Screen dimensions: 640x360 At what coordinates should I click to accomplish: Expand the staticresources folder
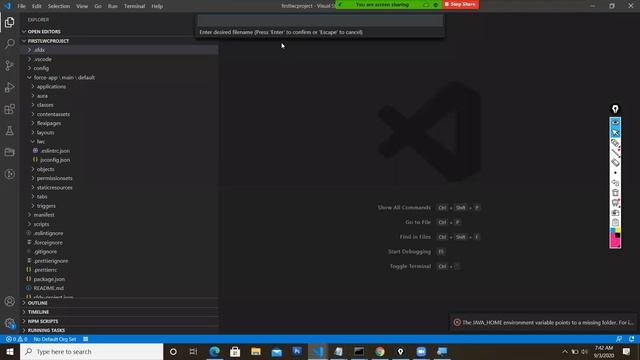(120, 187)
